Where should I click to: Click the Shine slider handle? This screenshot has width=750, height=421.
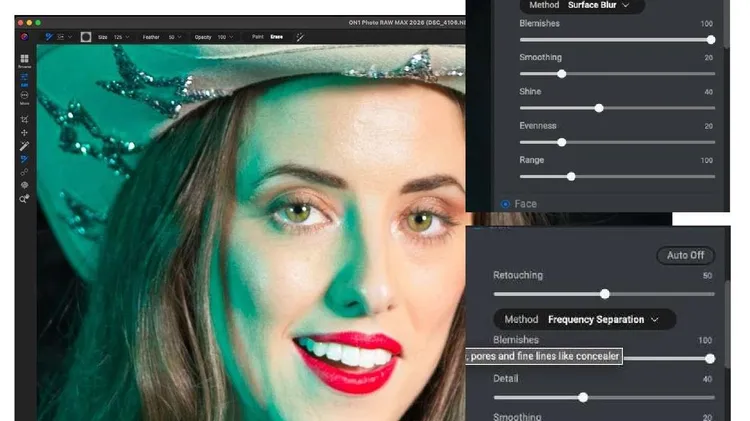(x=599, y=108)
